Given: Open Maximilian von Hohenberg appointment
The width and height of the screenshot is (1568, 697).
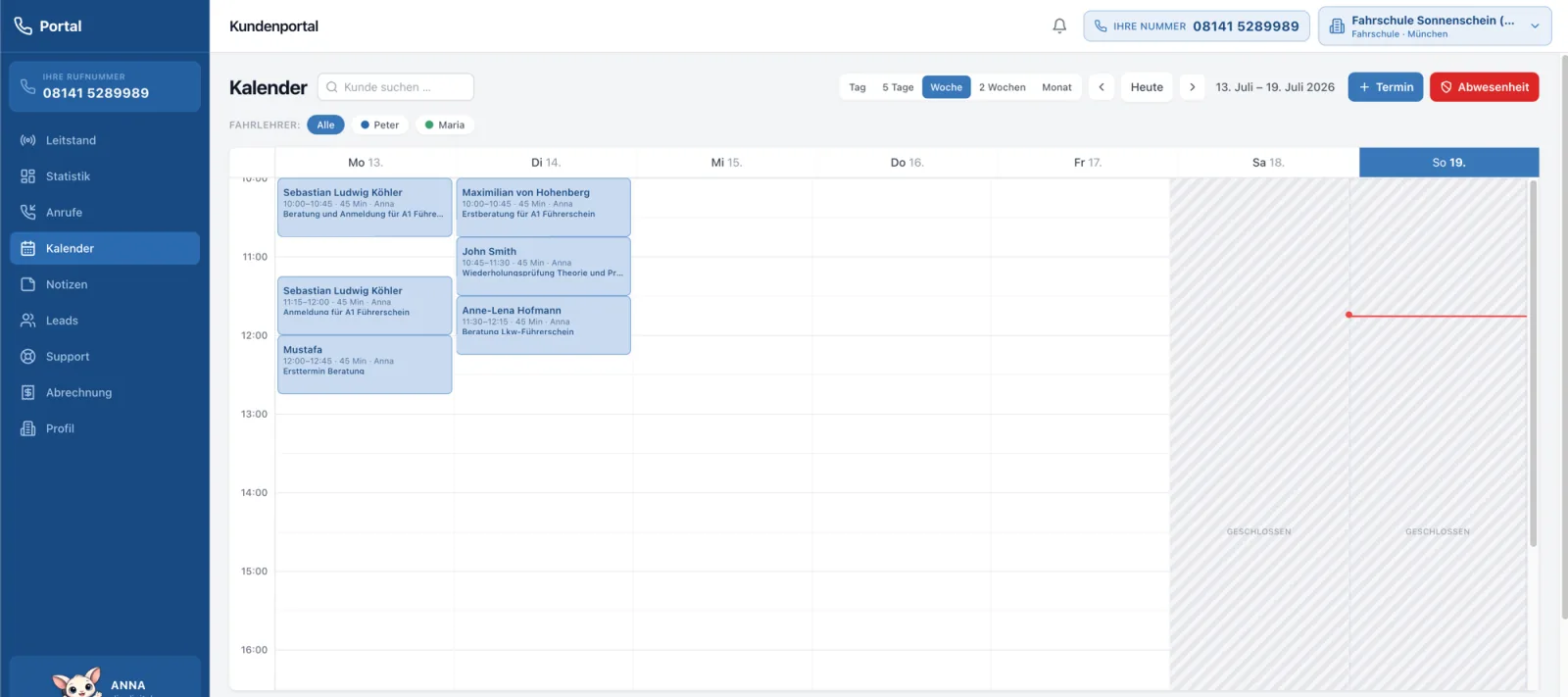Looking at the screenshot, I should pyautogui.click(x=544, y=207).
